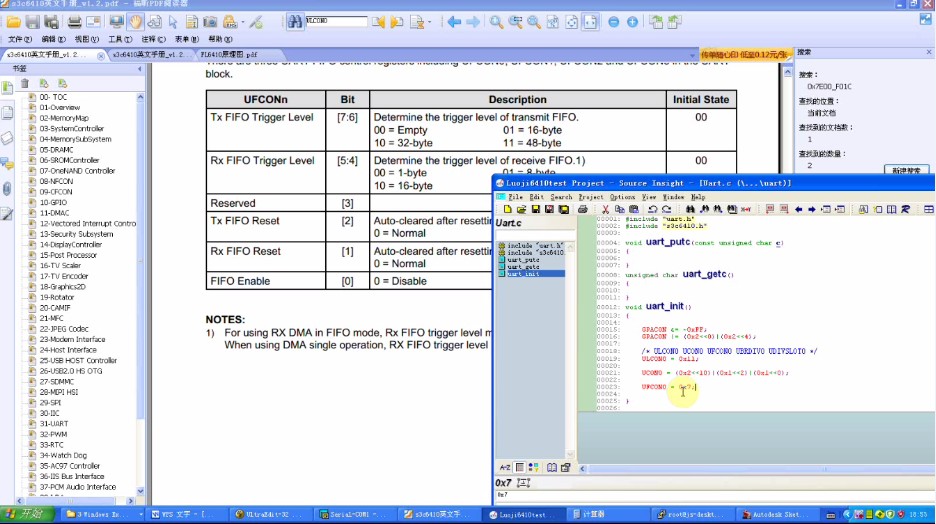The height and width of the screenshot is (524, 936).
Task: Click the binoculars Find icon in PDF reader
Action: point(295,22)
